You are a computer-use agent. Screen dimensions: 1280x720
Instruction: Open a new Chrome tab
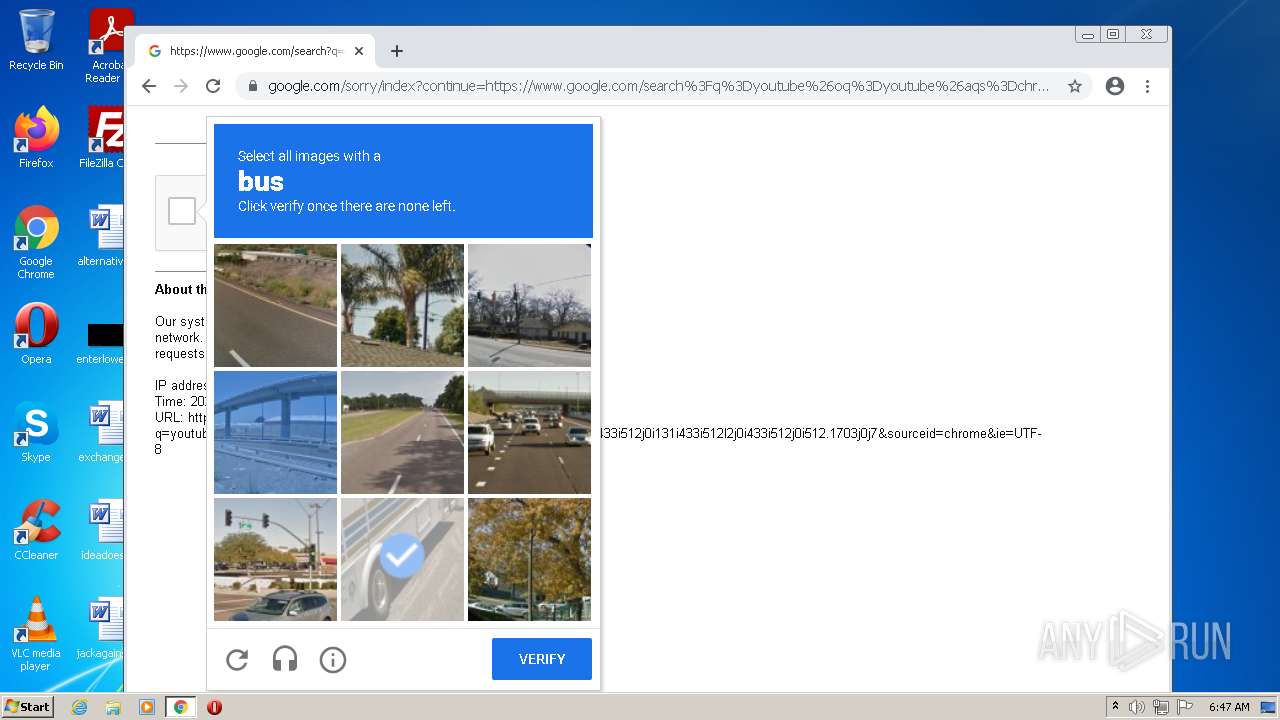397,51
